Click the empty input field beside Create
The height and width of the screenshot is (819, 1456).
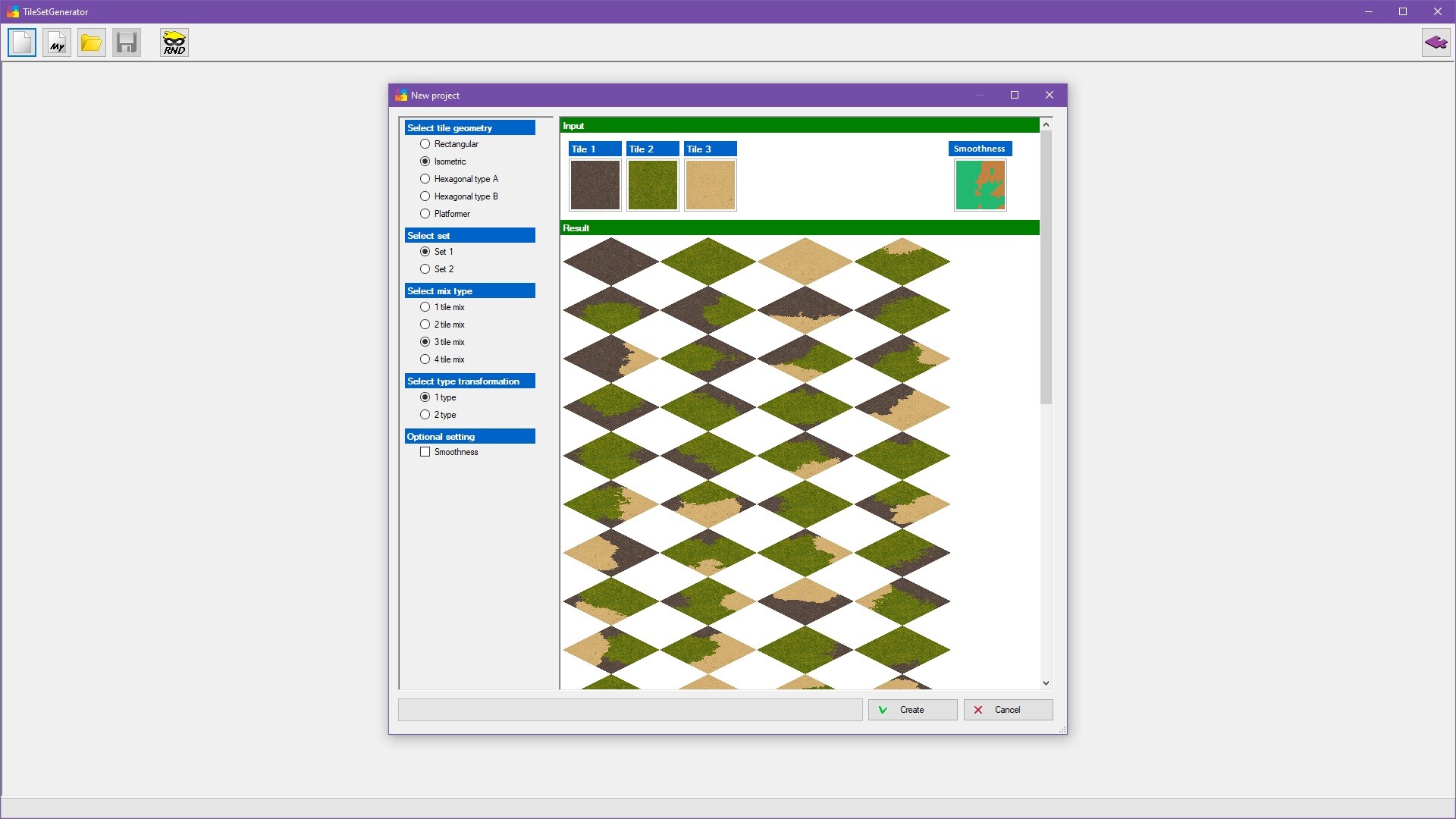point(629,710)
